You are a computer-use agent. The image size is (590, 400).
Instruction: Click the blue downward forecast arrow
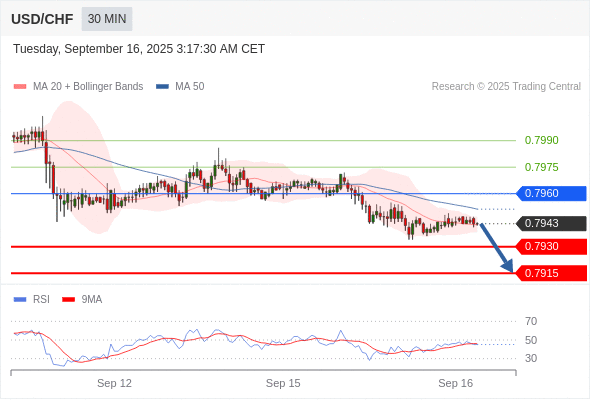pyautogui.click(x=497, y=248)
